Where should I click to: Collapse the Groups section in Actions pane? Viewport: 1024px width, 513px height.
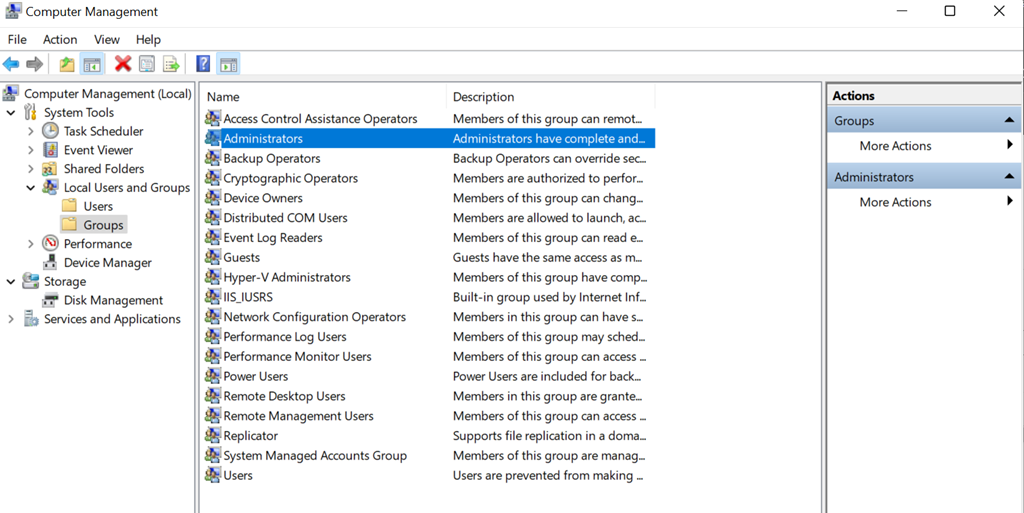1009,121
